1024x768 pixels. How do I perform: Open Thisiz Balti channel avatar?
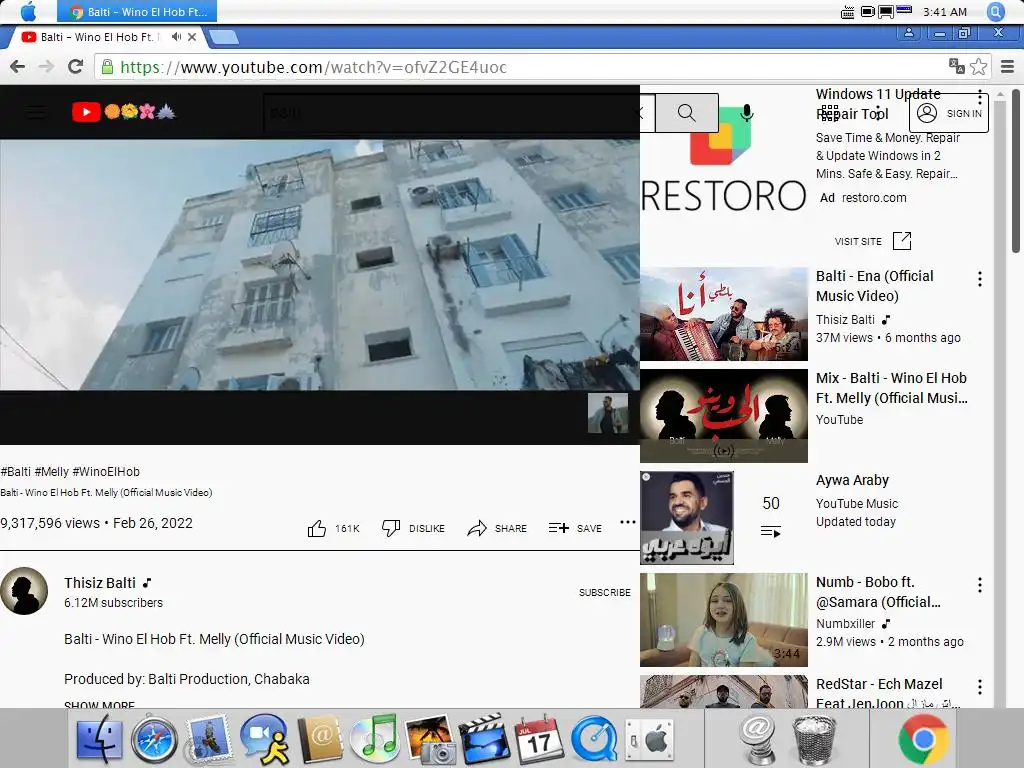pos(24,591)
